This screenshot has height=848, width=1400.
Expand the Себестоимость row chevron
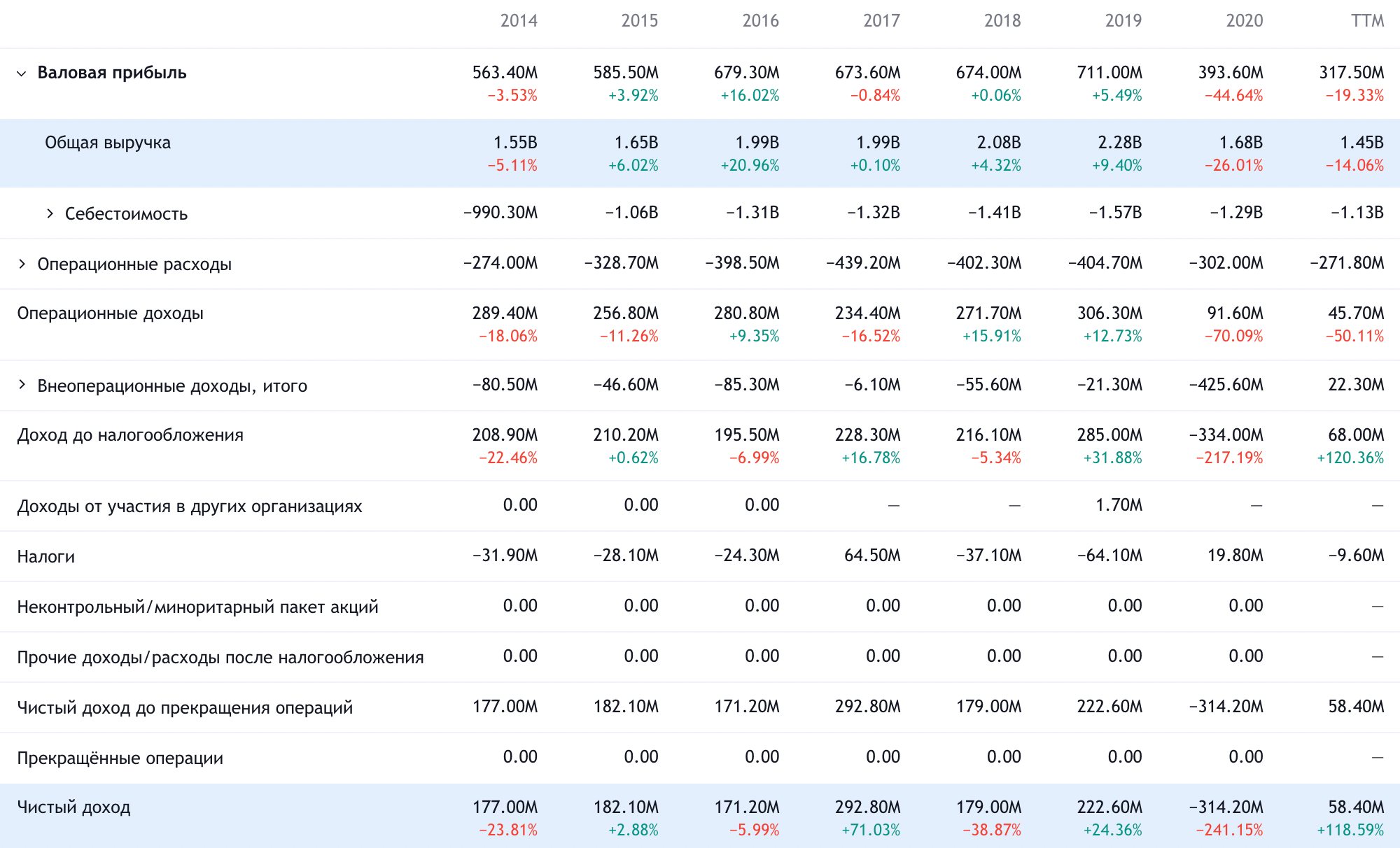pos(50,213)
